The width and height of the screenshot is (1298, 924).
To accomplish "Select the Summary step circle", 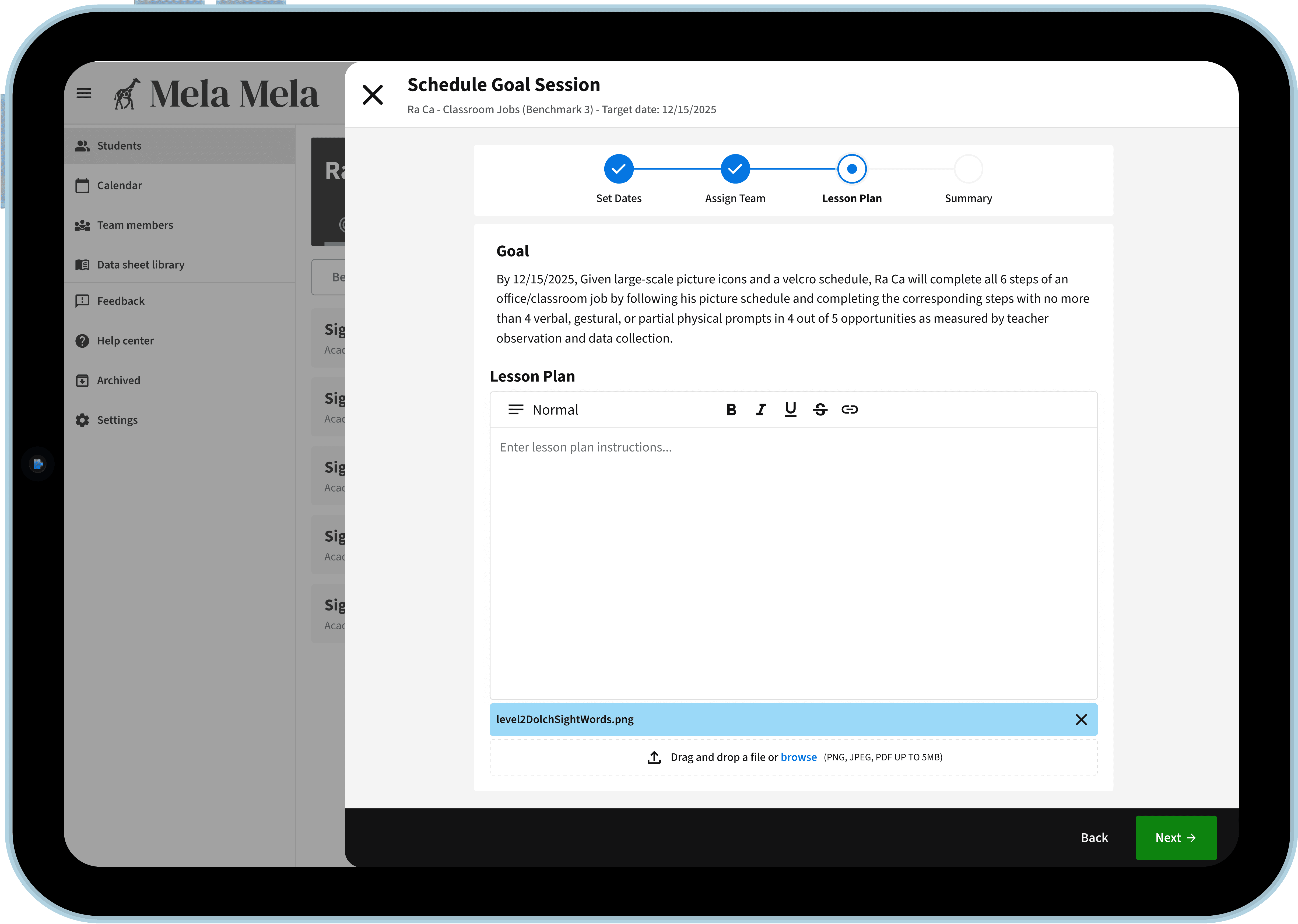I will click(968, 169).
